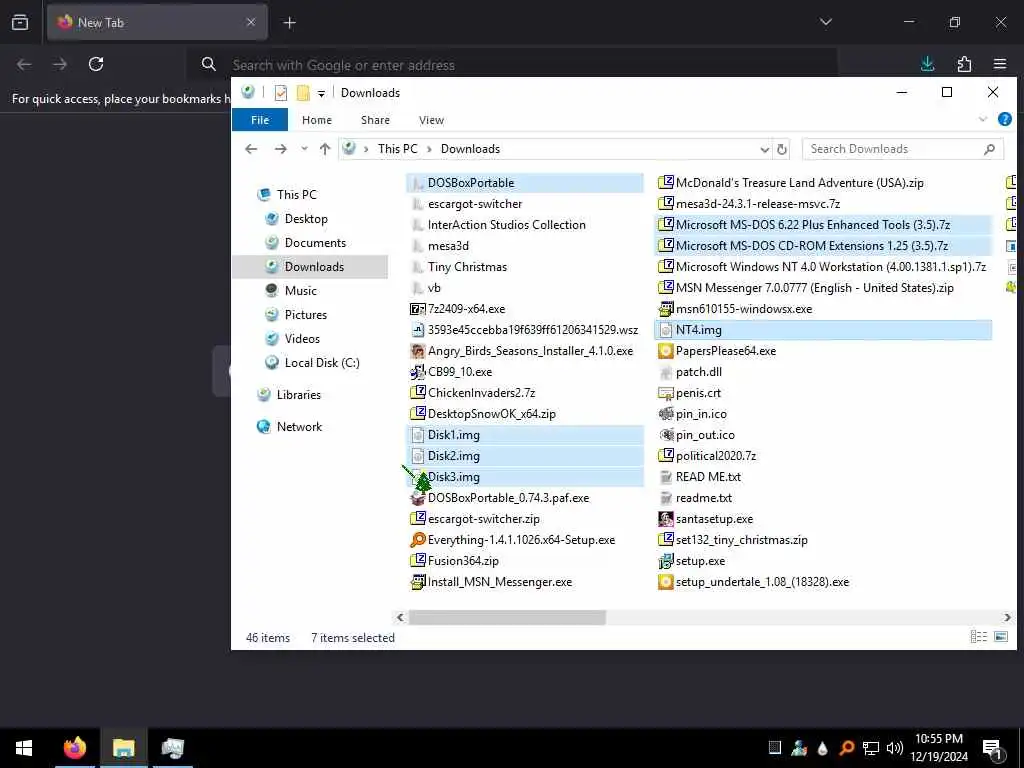Click the santasetup.exe file icon

665,519
